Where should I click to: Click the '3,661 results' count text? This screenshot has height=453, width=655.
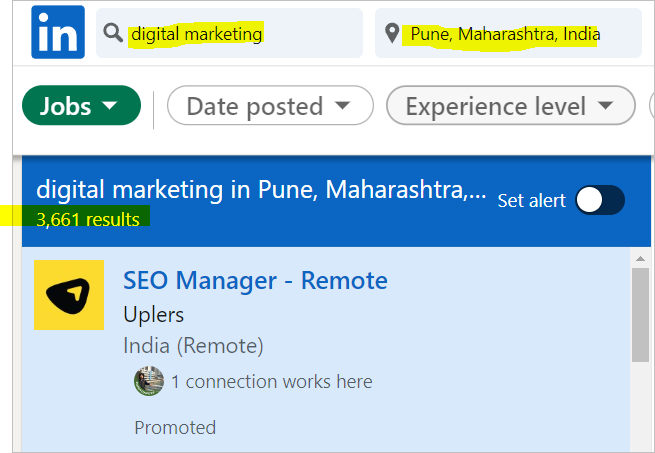pyautogui.click(x=88, y=219)
